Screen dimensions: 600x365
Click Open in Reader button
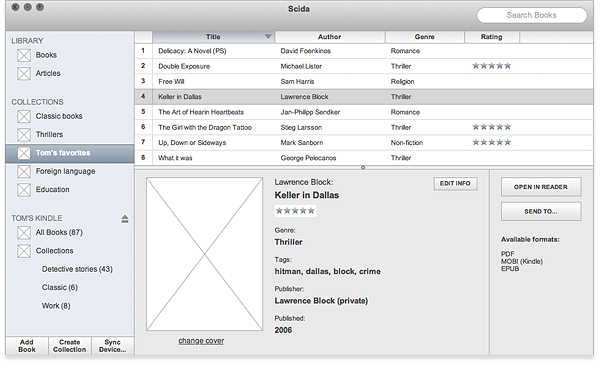pyautogui.click(x=541, y=187)
